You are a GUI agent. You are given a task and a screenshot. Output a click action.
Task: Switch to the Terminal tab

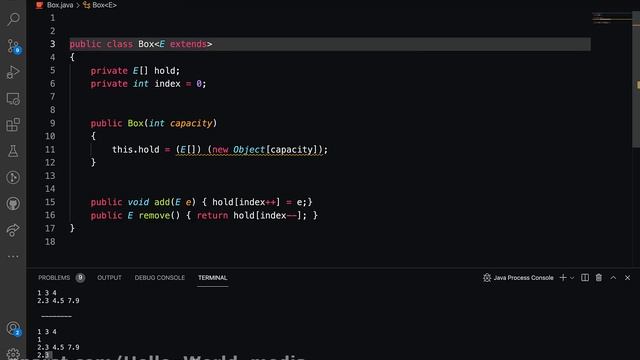point(212,278)
